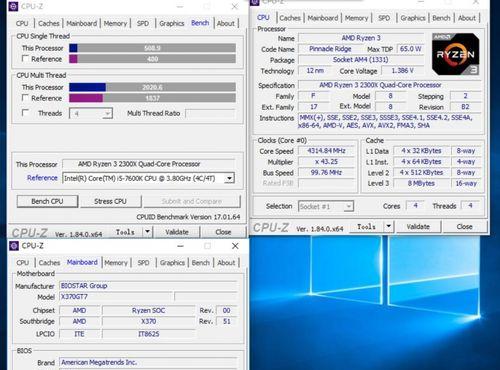Click the multi thread This Processor bar
The image size is (500, 370).
(152, 87)
